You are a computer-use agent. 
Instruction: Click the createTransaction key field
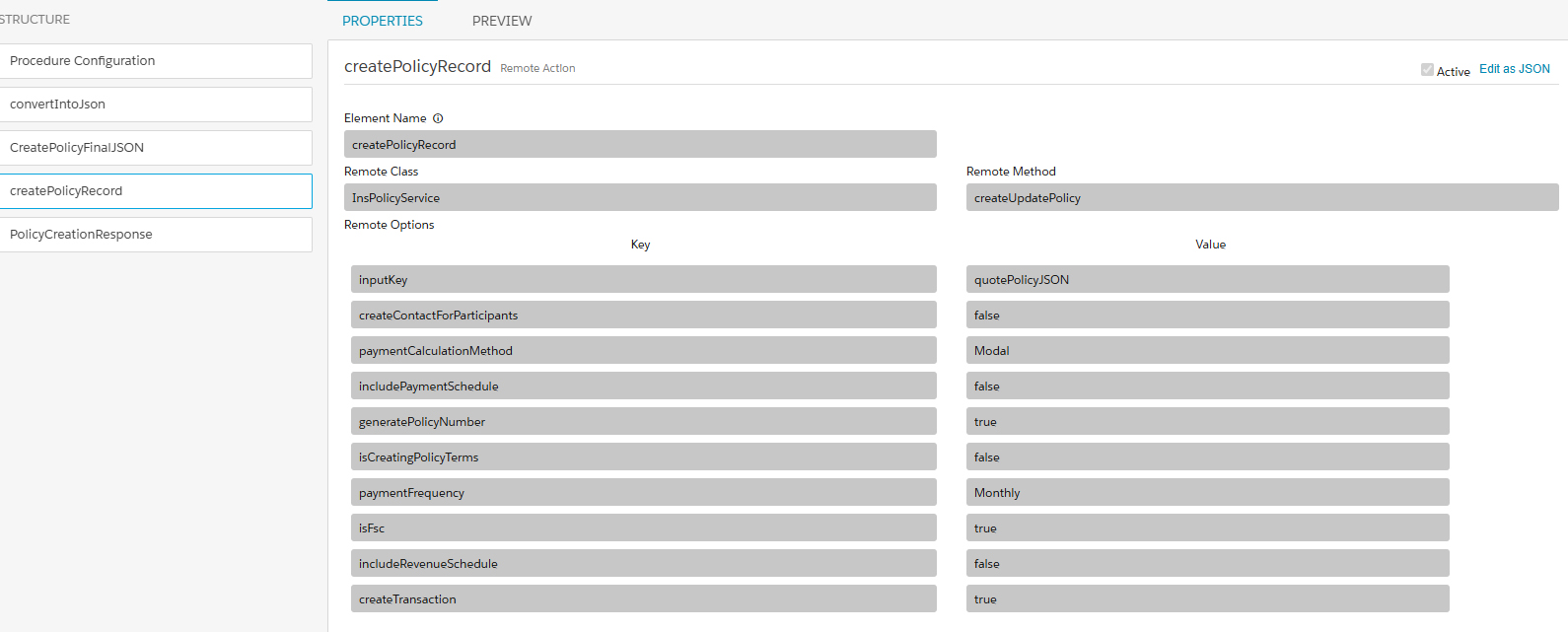643,599
